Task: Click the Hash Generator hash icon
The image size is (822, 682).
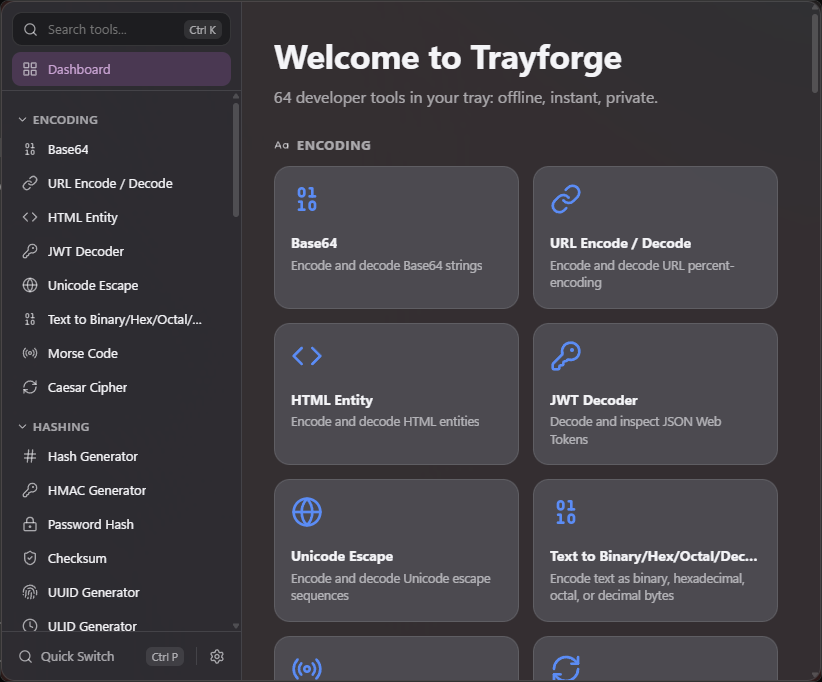Action: [30, 456]
